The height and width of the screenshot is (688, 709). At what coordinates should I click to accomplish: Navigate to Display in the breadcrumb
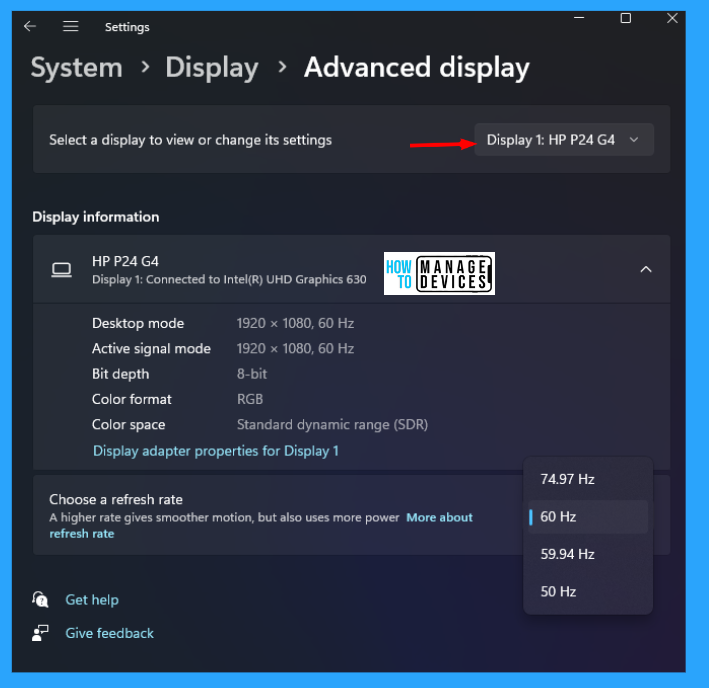tap(212, 68)
